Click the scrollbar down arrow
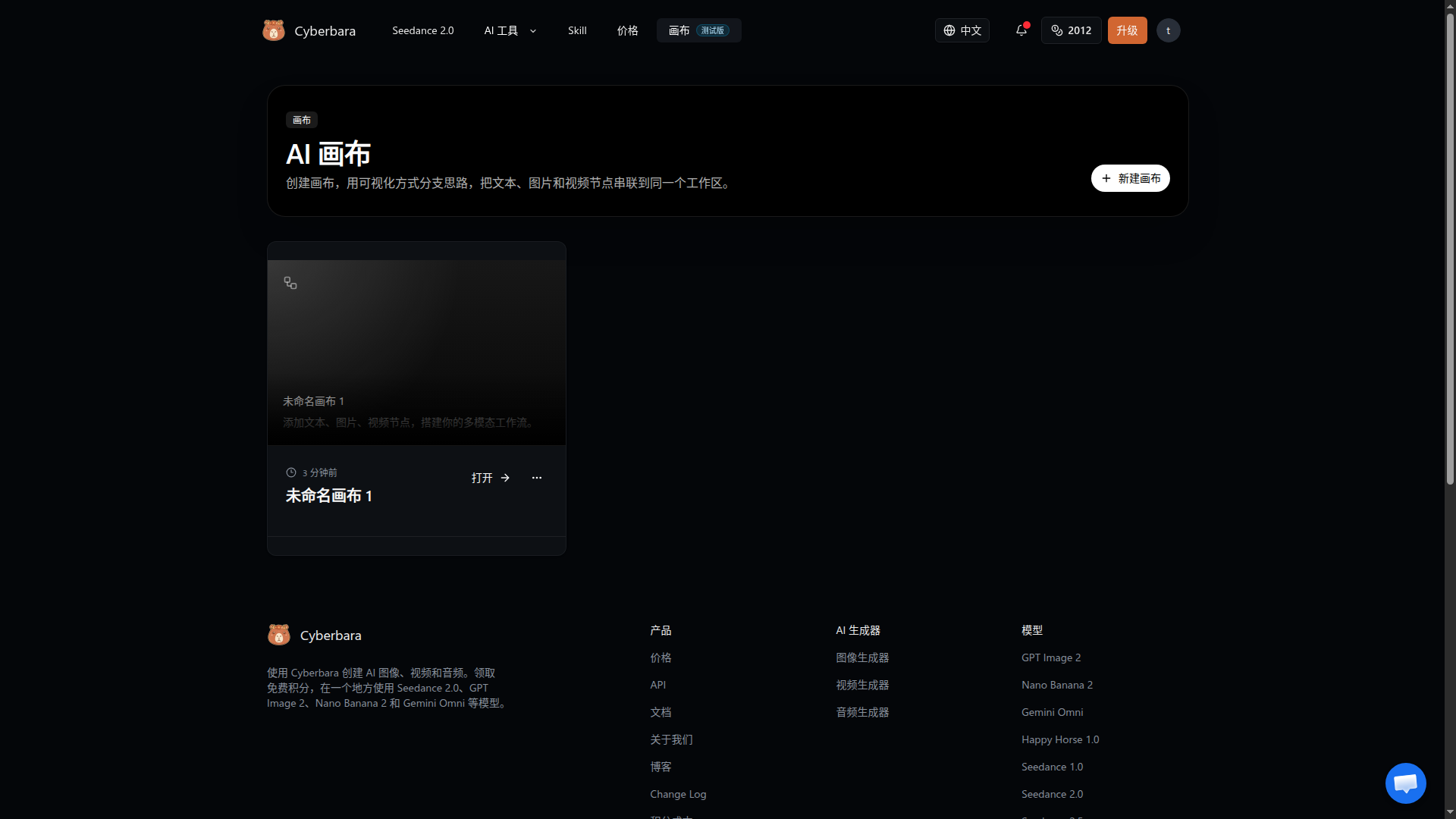Viewport: 1456px width, 819px height. click(1450, 812)
